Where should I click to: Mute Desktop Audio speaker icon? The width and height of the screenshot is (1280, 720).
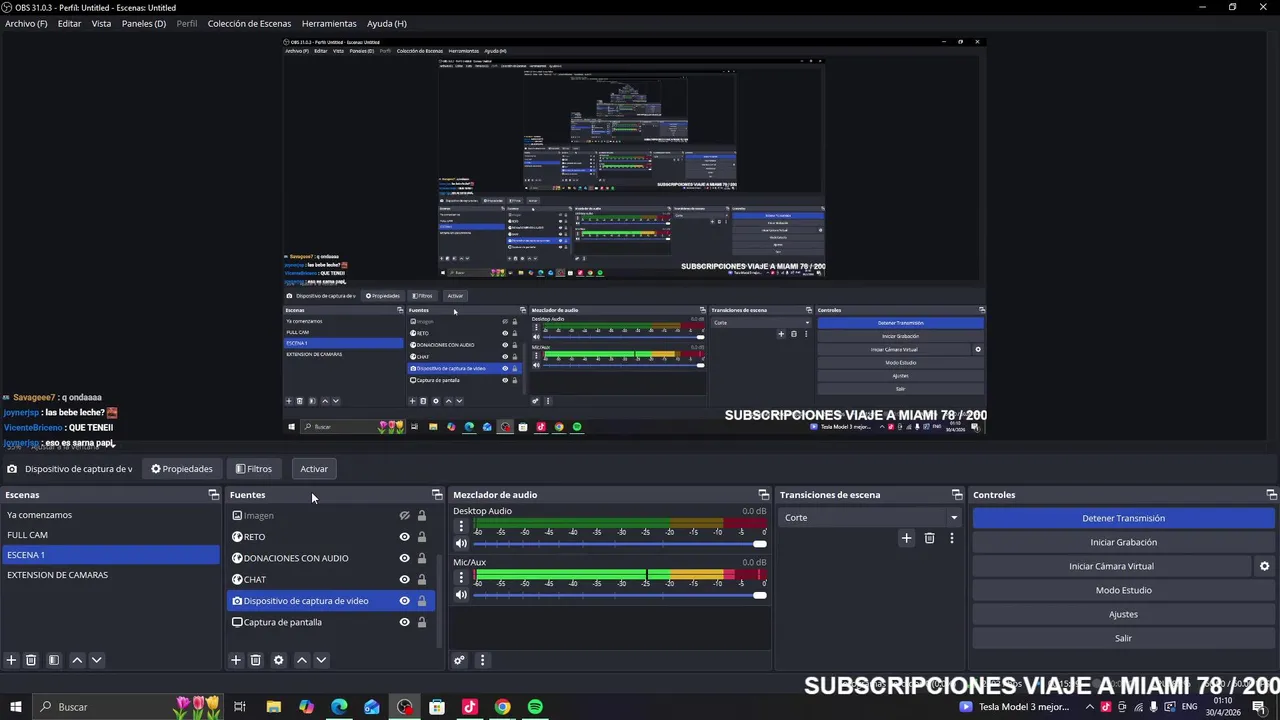pyautogui.click(x=461, y=544)
